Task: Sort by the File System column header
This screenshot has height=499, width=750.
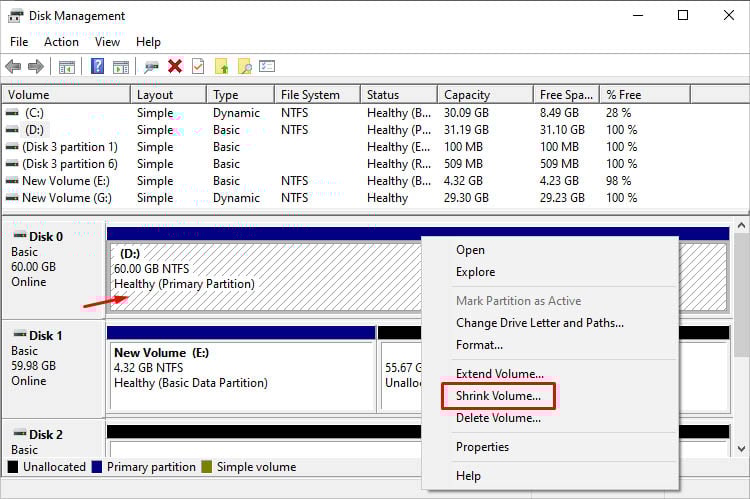Action: point(310,95)
